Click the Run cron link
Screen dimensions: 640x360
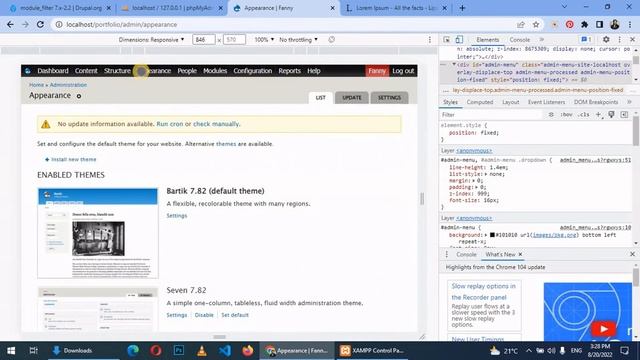click(x=169, y=124)
